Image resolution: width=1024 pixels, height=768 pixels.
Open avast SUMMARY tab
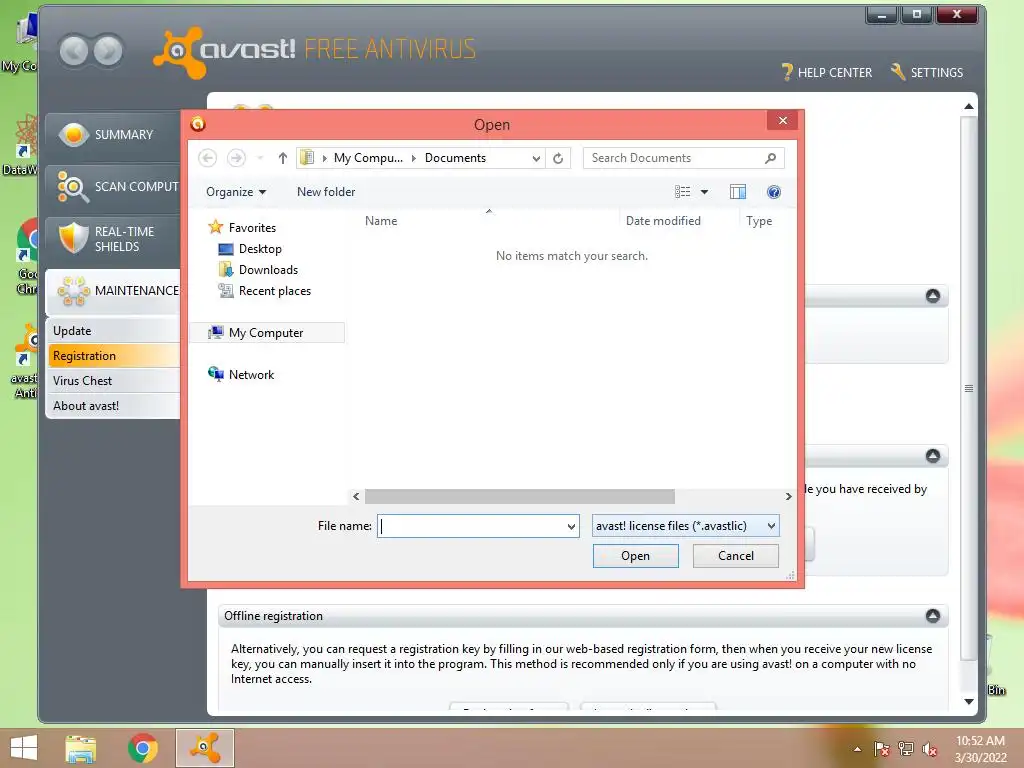[113, 135]
